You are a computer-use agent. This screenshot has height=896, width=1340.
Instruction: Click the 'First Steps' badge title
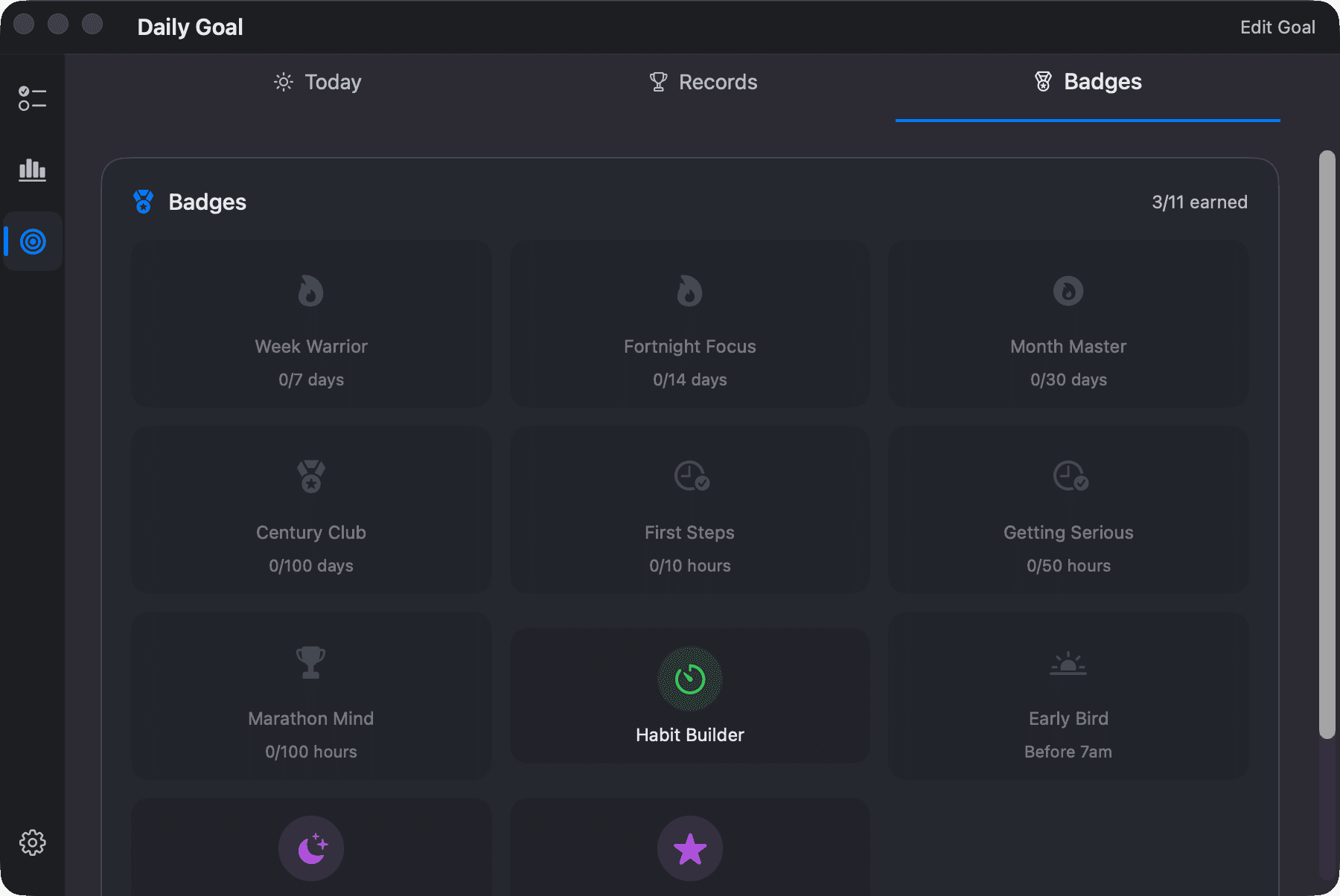(690, 533)
